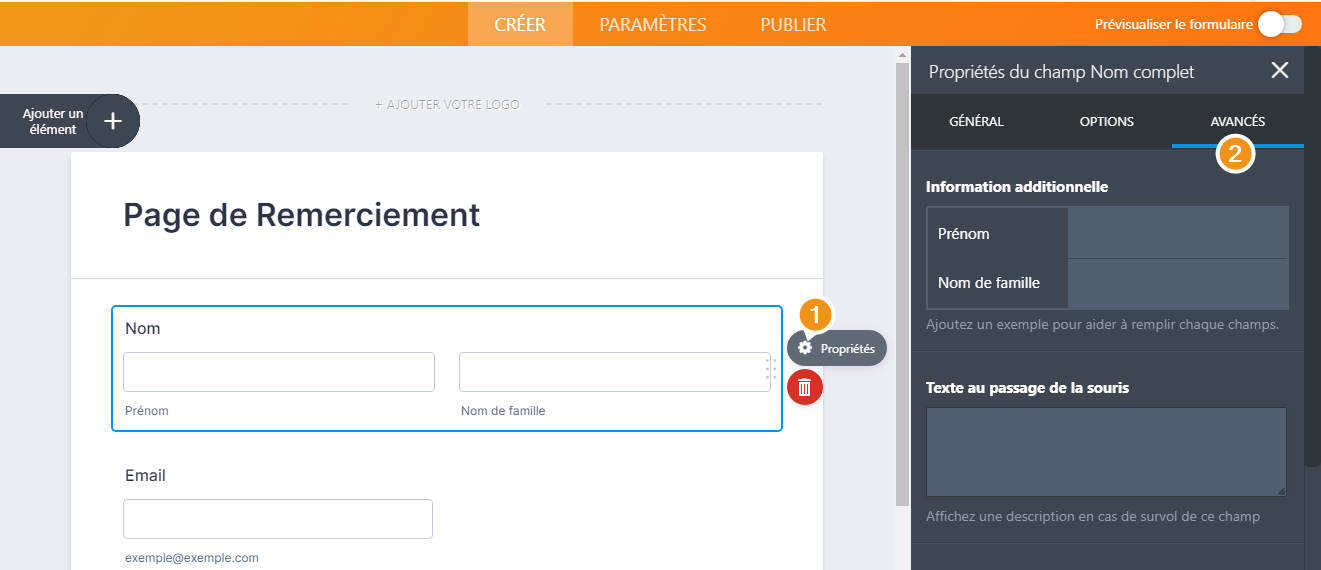Image resolution: width=1321 pixels, height=570 pixels.
Task: Click Ajouter un élément label
Action: (53, 121)
